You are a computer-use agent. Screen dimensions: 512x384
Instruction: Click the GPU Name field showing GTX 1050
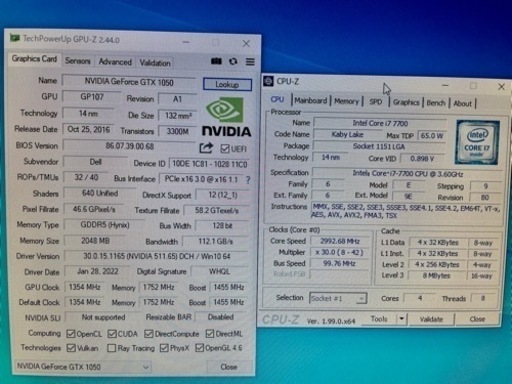coord(129,82)
